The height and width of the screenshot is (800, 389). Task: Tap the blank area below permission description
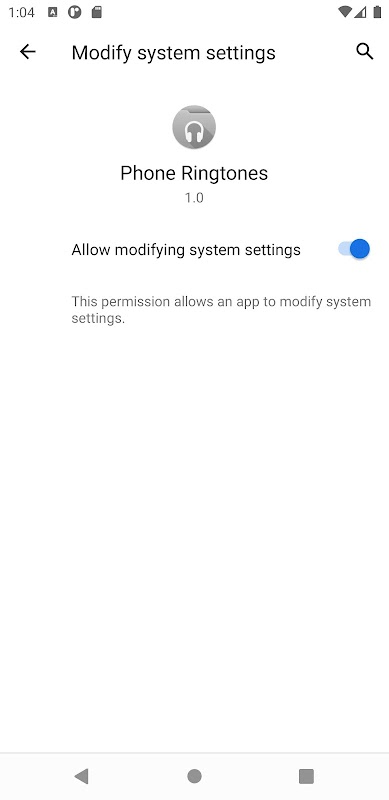(x=194, y=536)
